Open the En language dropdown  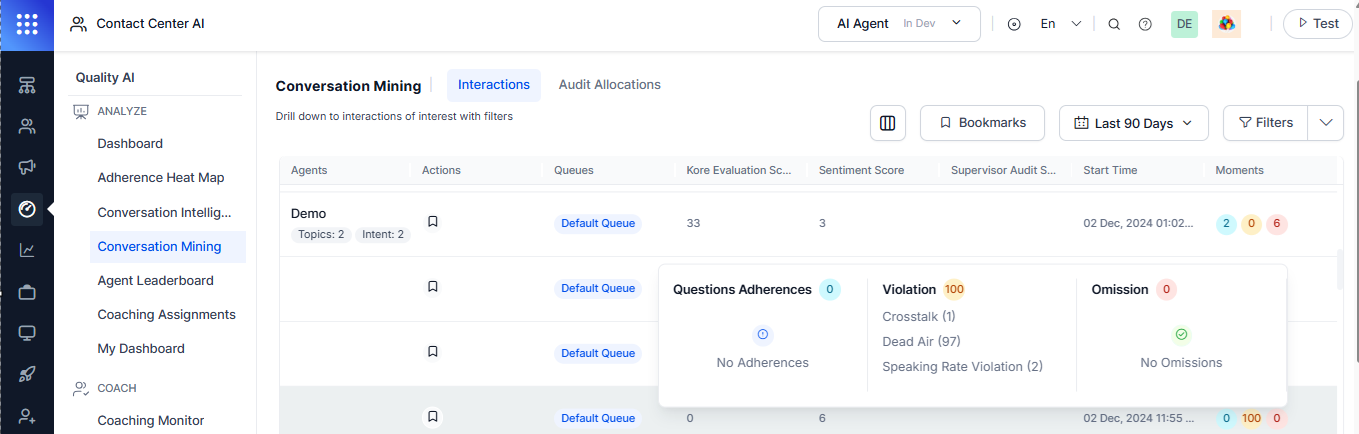click(x=1061, y=24)
